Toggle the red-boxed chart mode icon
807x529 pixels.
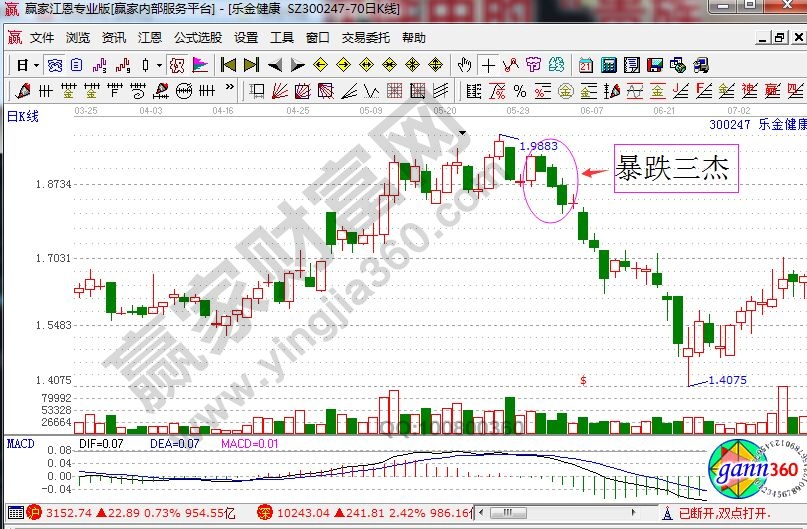point(176,65)
